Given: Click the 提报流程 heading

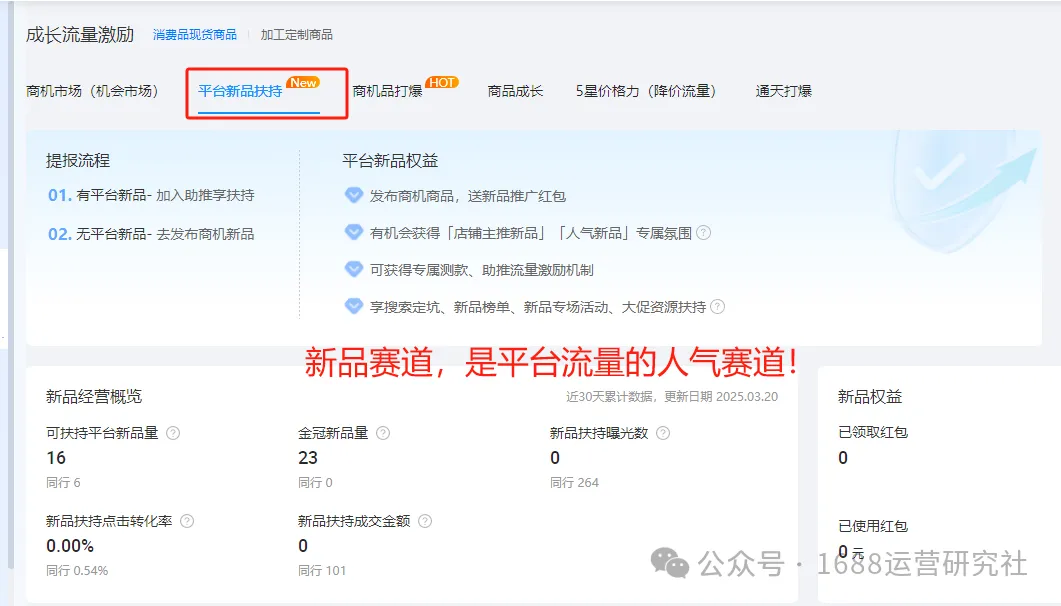Looking at the screenshot, I should click(78, 160).
